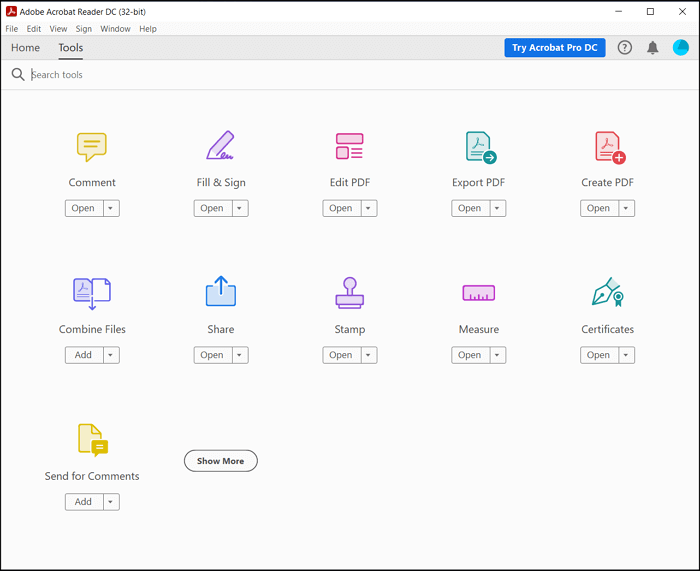
Task: Click the Measure ruler icon
Action: click(479, 293)
